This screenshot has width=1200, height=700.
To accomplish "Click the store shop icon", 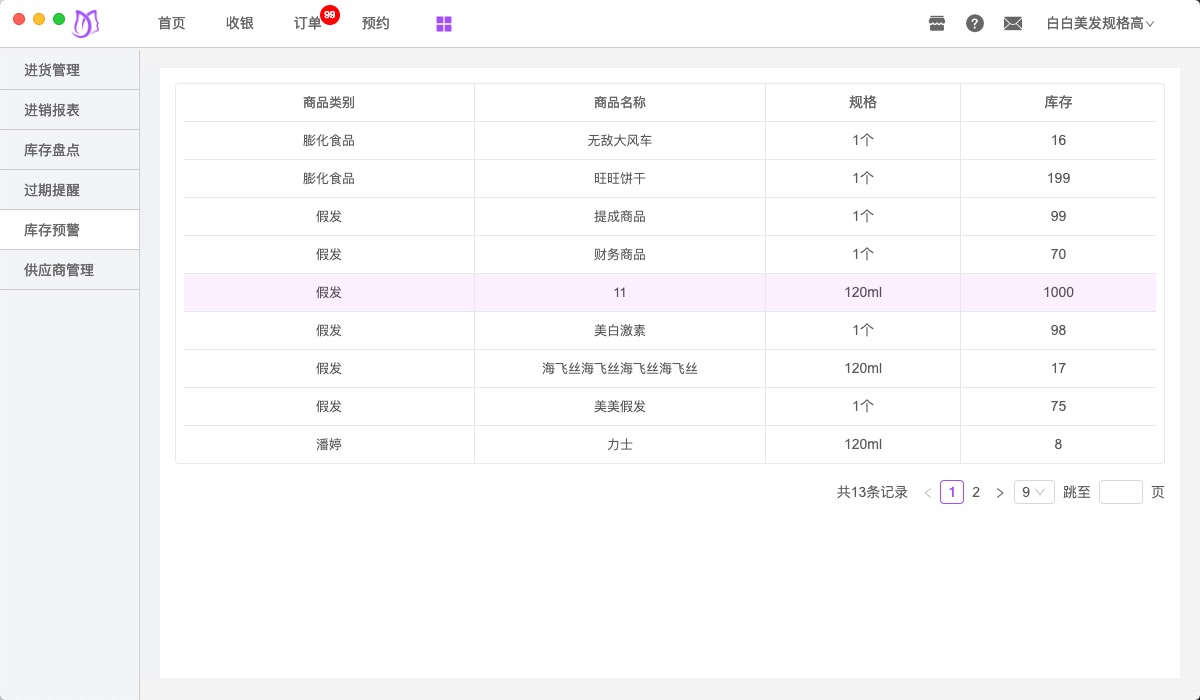I will click(x=937, y=23).
